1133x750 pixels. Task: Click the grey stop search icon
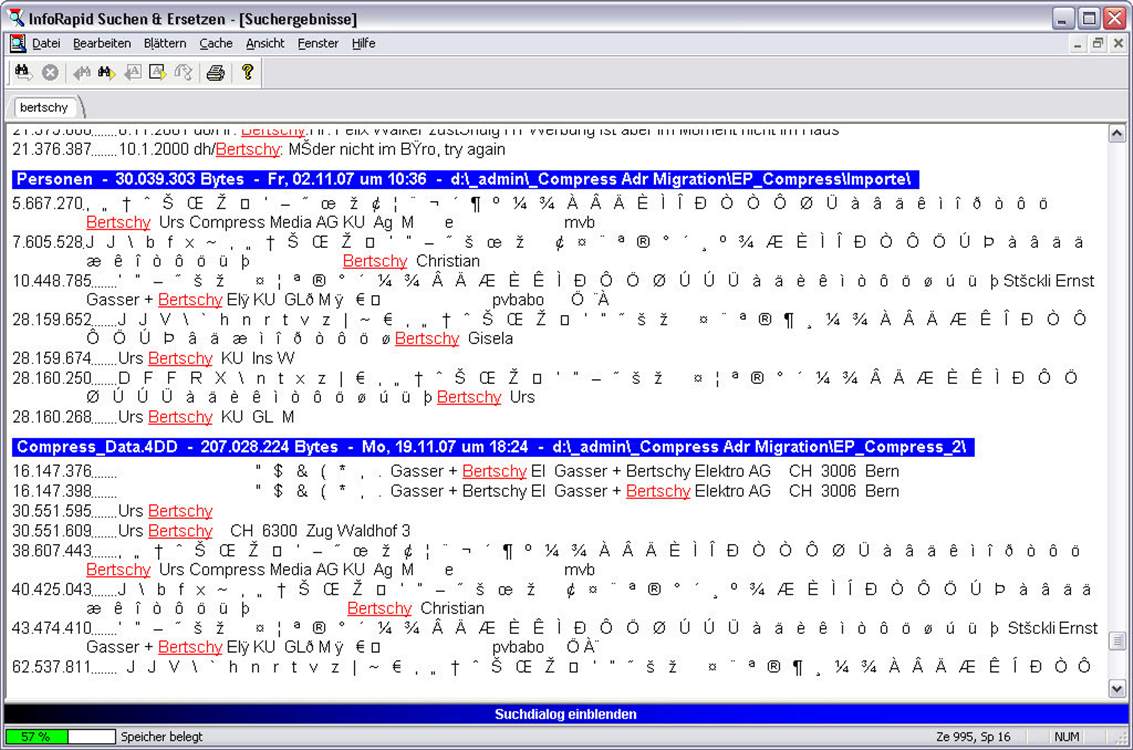click(x=50, y=72)
